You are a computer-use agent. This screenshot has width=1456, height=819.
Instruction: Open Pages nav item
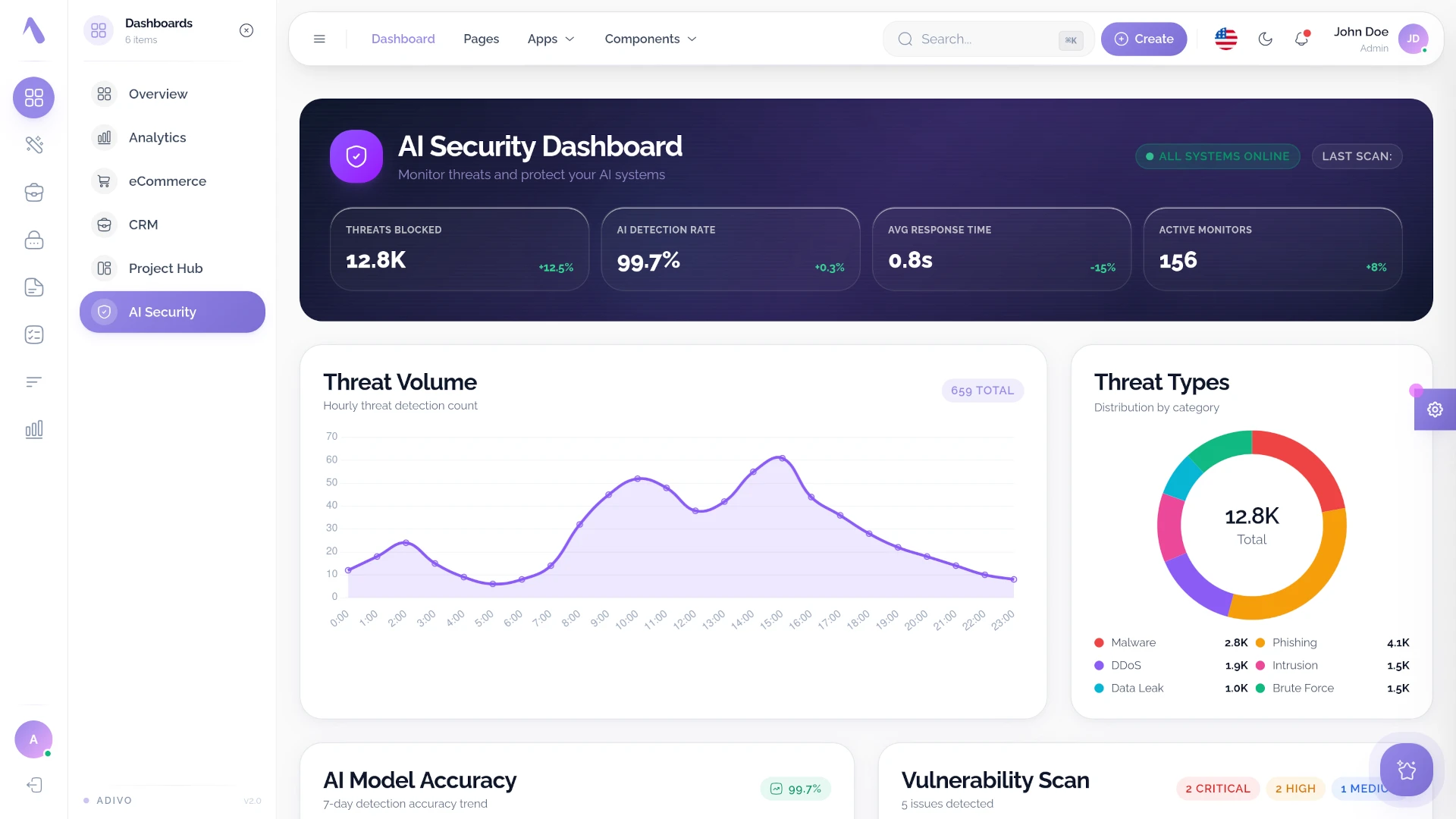481,39
